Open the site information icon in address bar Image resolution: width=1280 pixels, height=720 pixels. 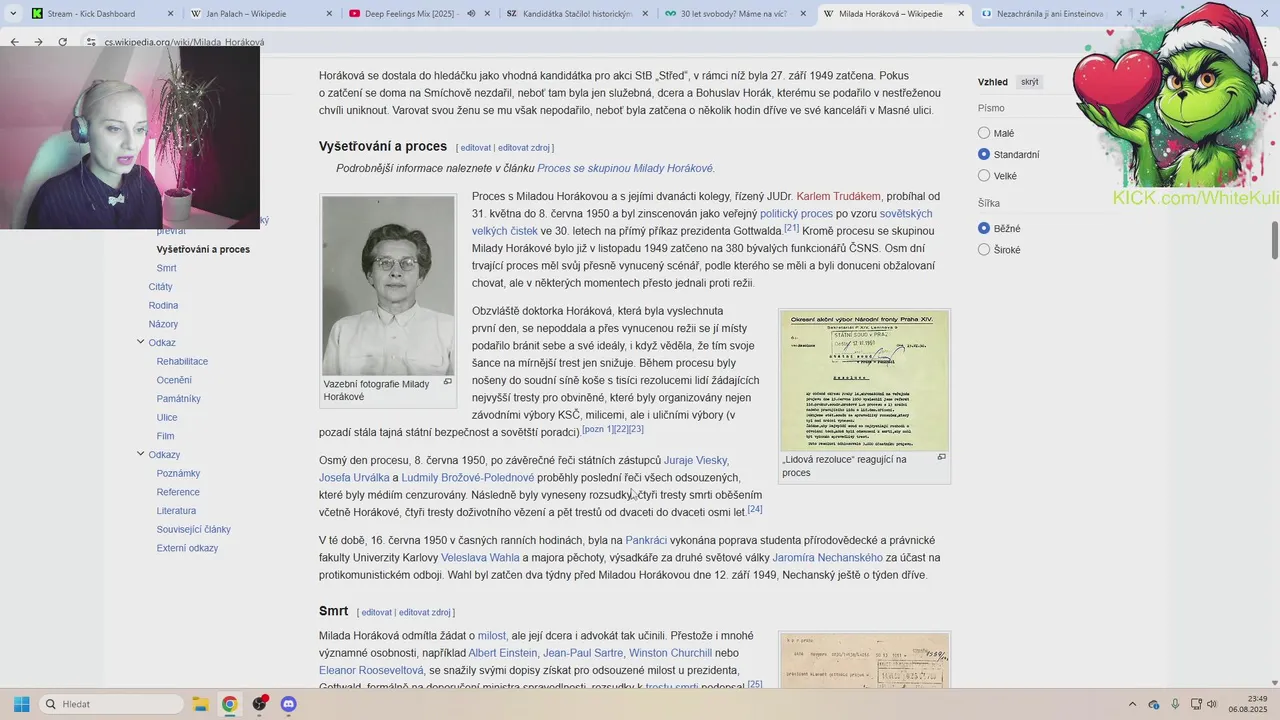[91, 42]
